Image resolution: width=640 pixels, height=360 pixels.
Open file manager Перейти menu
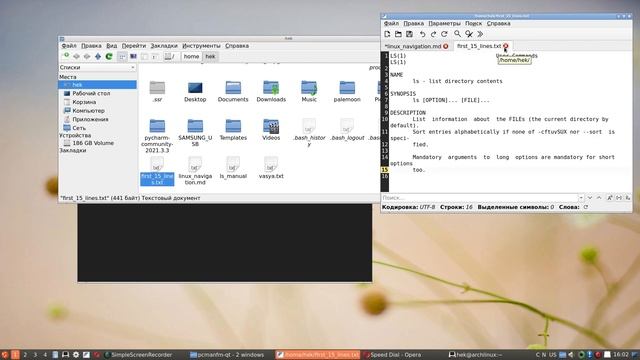click(x=133, y=46)
